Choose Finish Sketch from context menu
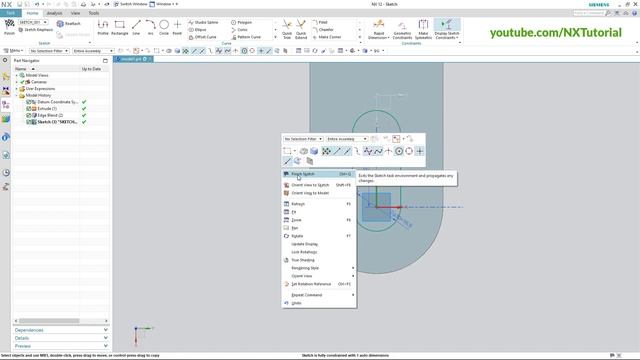The image size is (640, 360). 319,174
